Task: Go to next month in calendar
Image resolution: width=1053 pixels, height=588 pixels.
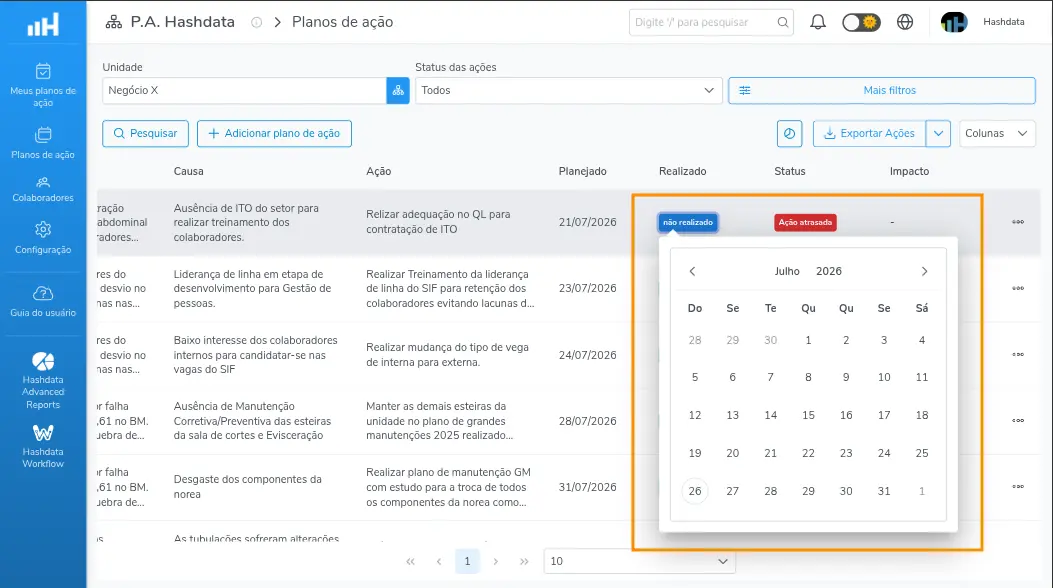Action: point(924,271)
